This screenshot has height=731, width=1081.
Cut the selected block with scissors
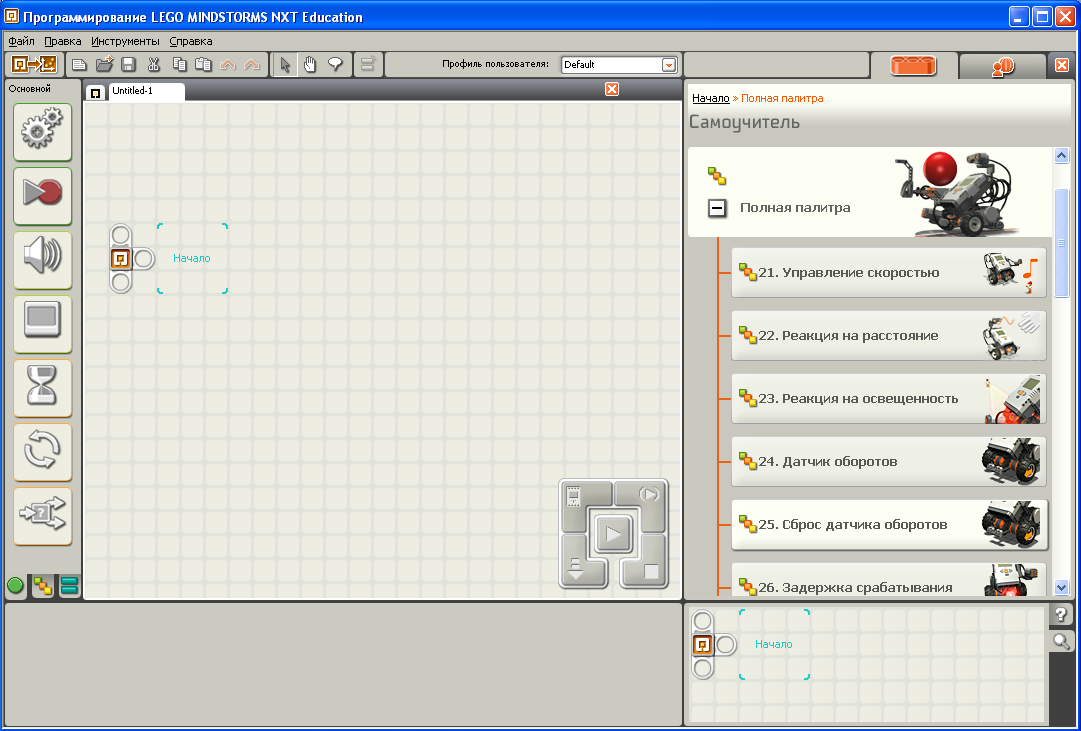(x=153, y=65)
